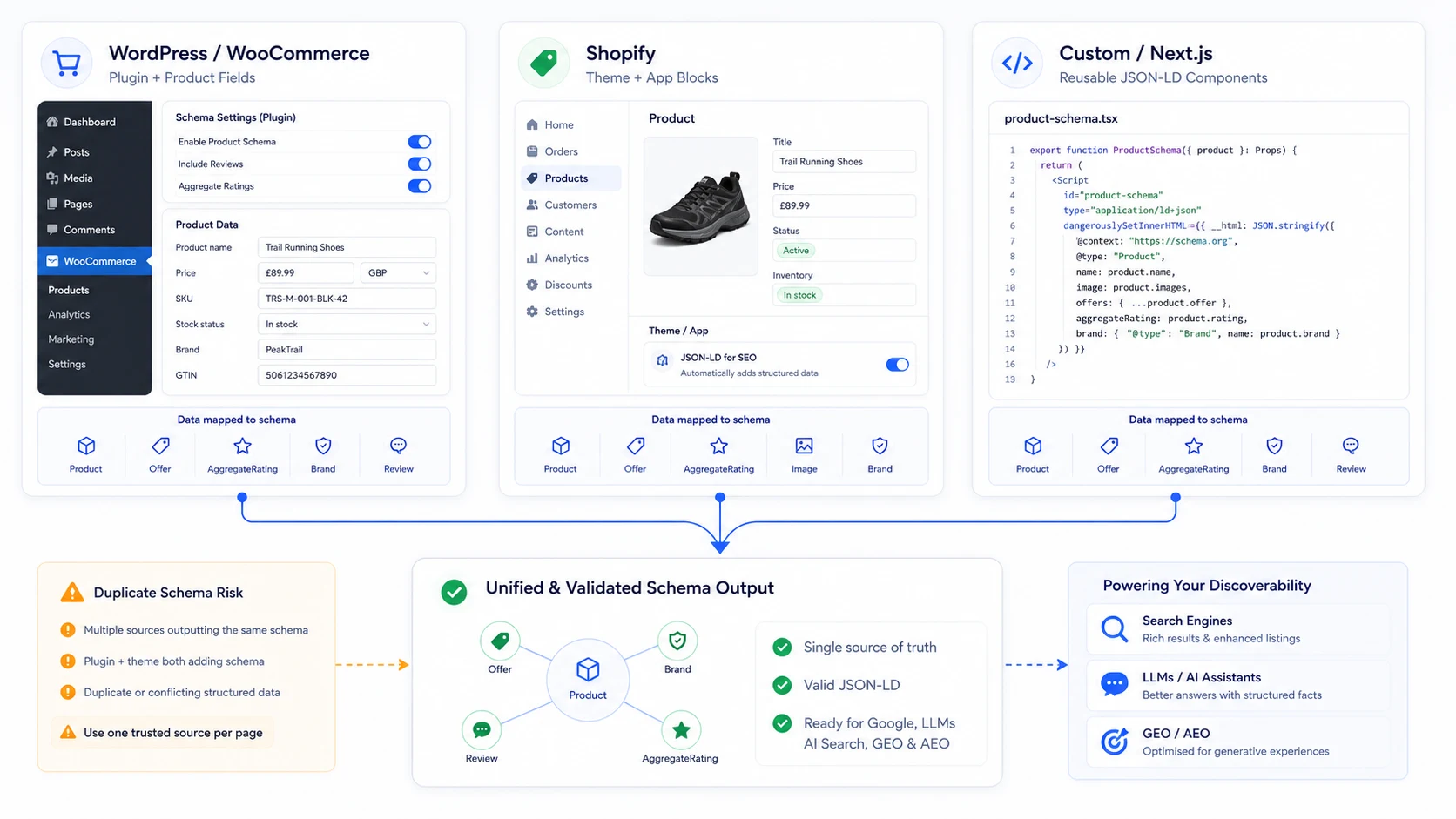Screen dimensions: 1456x819
Task: Open Marketing under WooCommerce
Action: (x=71, y=339)
